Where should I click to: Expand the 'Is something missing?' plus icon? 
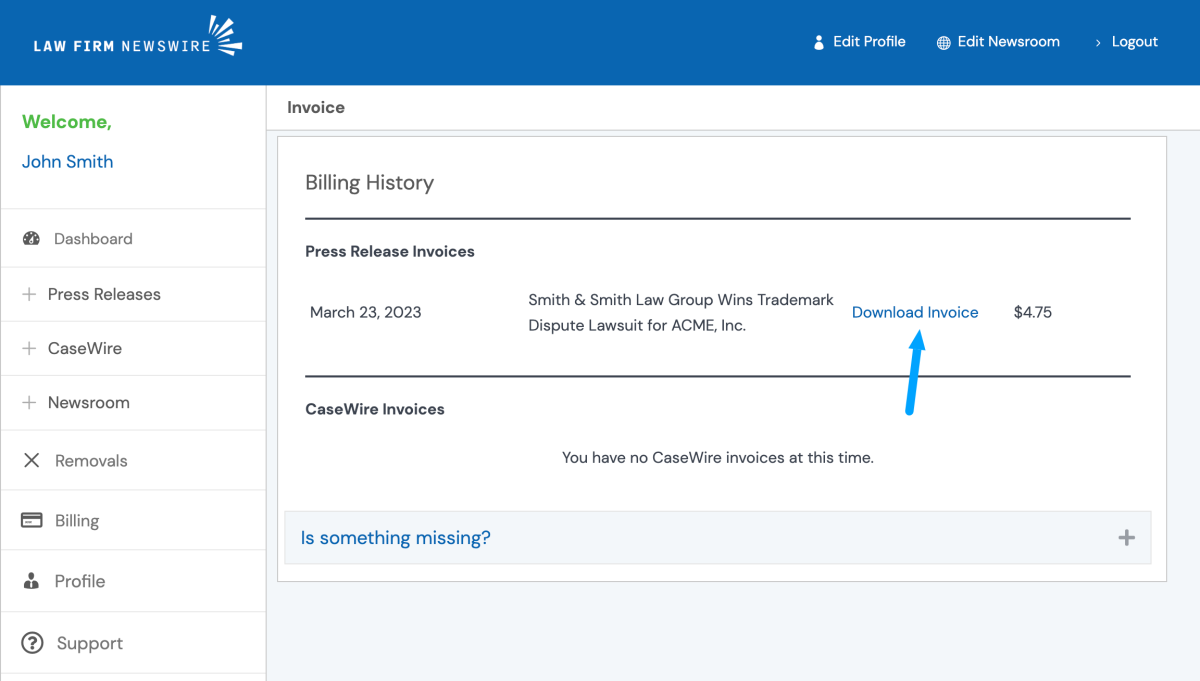[1126, 538]
